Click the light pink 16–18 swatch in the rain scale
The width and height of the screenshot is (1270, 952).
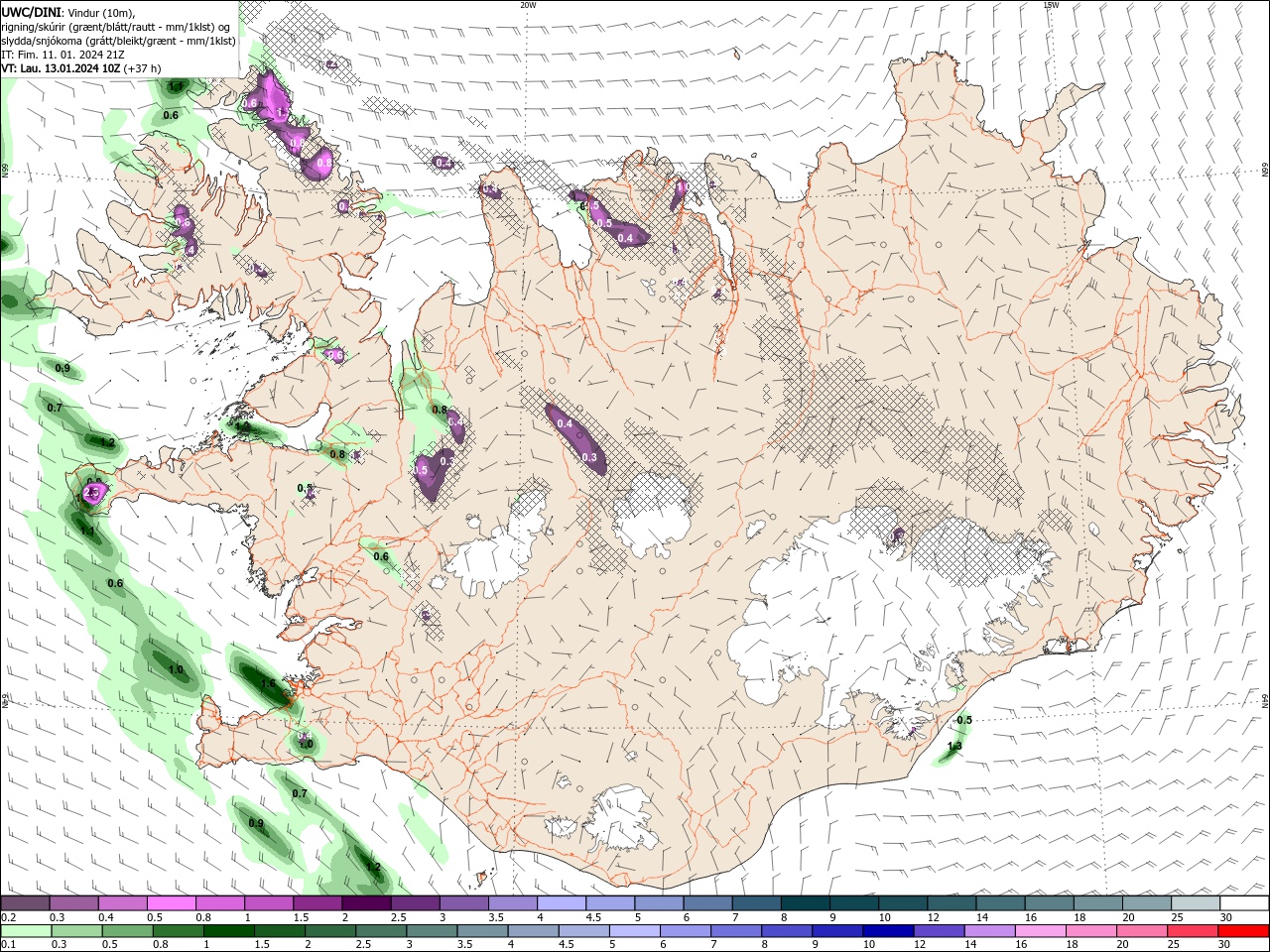click(1039, 931)
